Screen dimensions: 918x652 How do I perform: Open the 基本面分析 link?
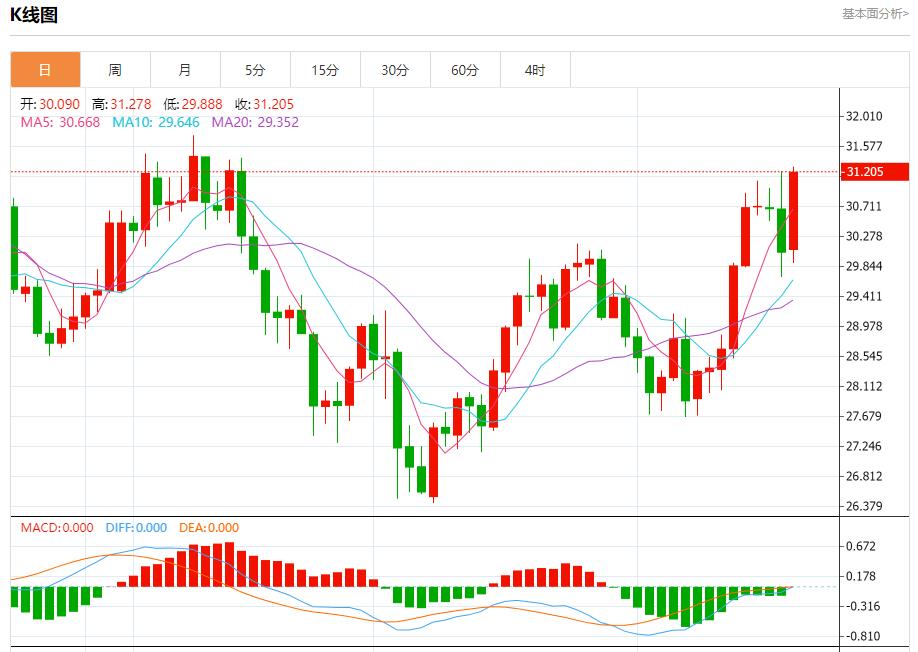click(x=875, y=14)
